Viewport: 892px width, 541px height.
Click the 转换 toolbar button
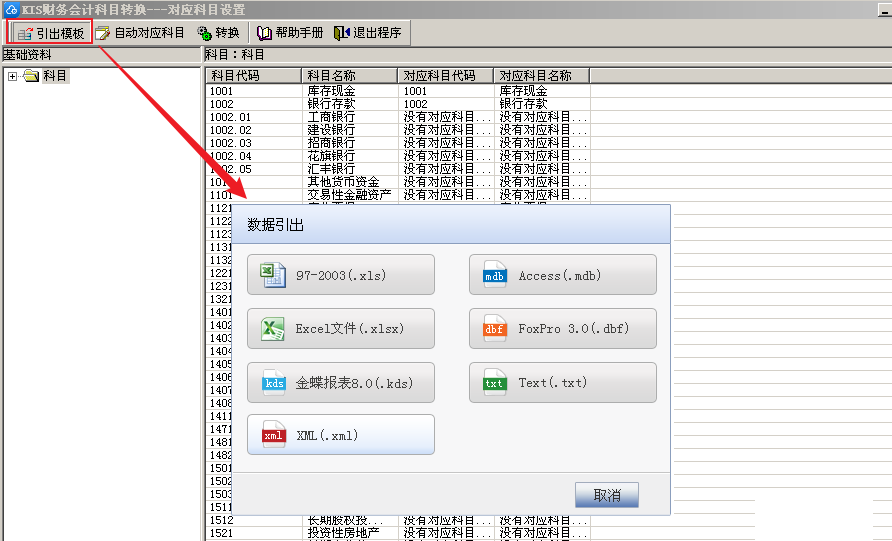tap(219, 33)
